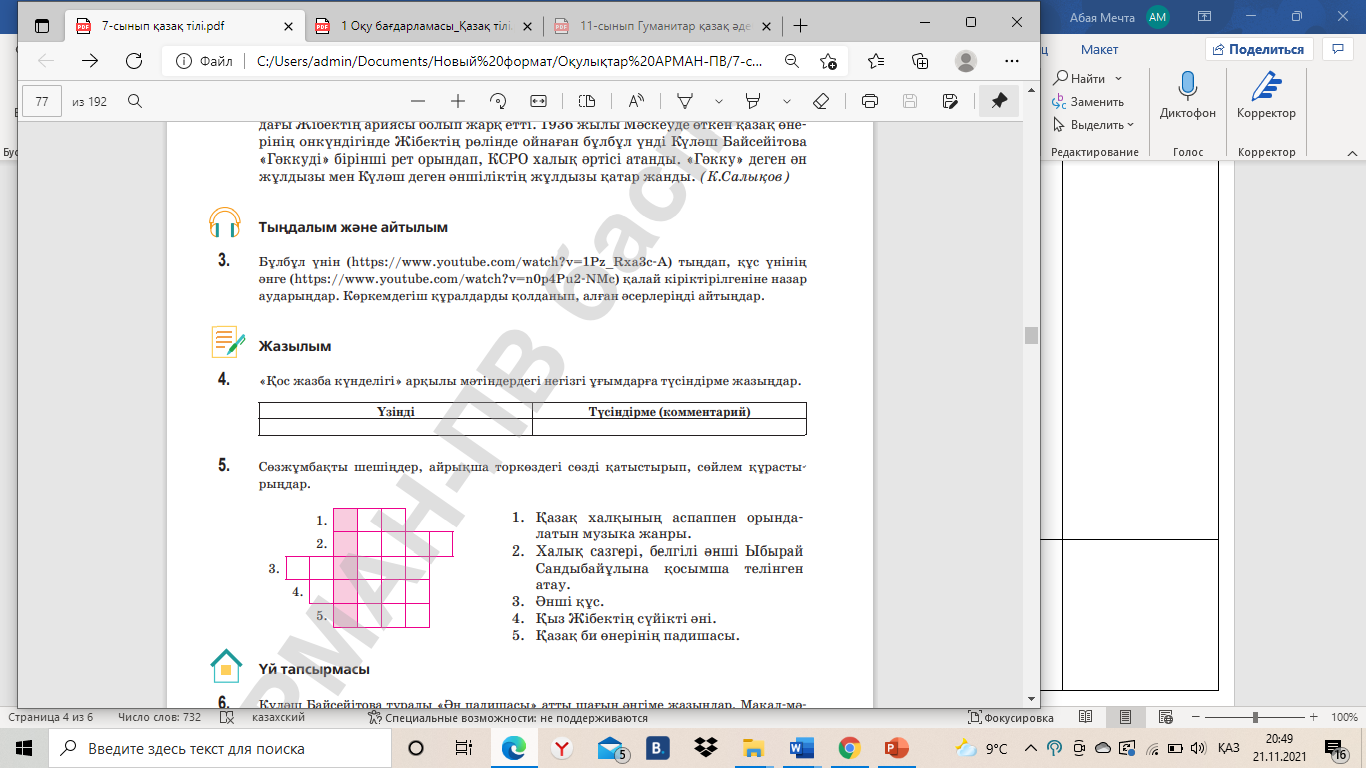
Task: Expand Highlight color options arrow
Action: click(787, 101)
